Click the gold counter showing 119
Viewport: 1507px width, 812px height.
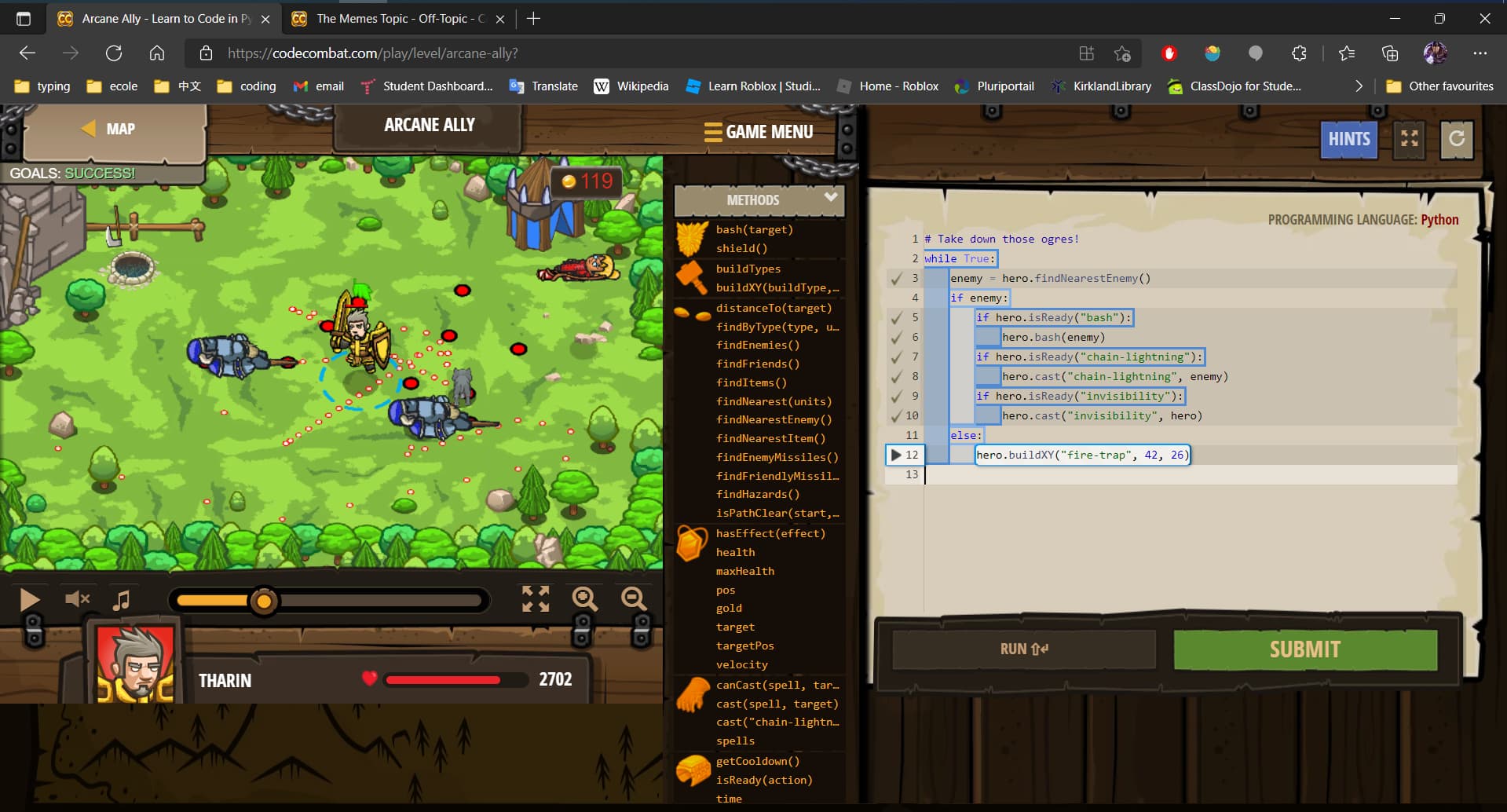pyautogui.click(x=587, y=182)
